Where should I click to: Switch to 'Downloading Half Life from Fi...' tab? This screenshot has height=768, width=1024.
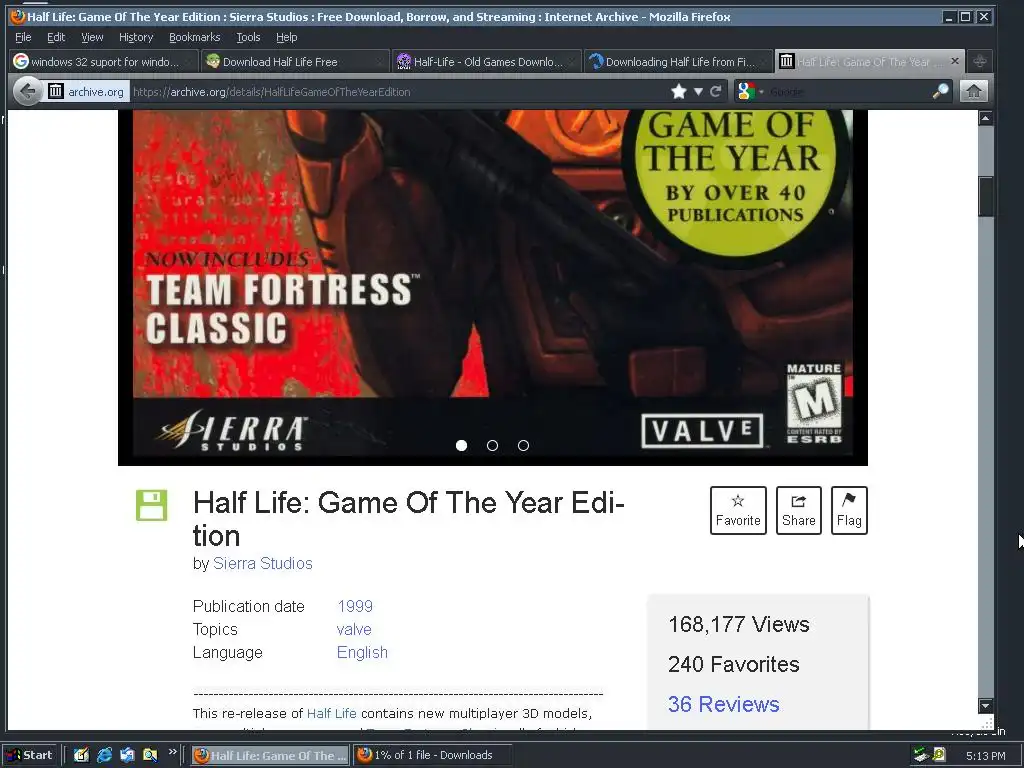(x=678, y=61)
